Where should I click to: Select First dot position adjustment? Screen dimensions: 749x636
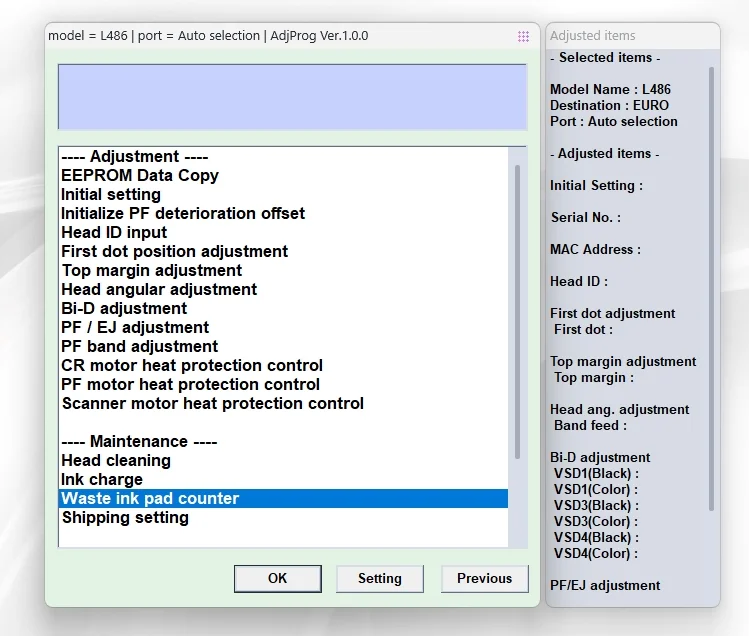coord(283,251)
